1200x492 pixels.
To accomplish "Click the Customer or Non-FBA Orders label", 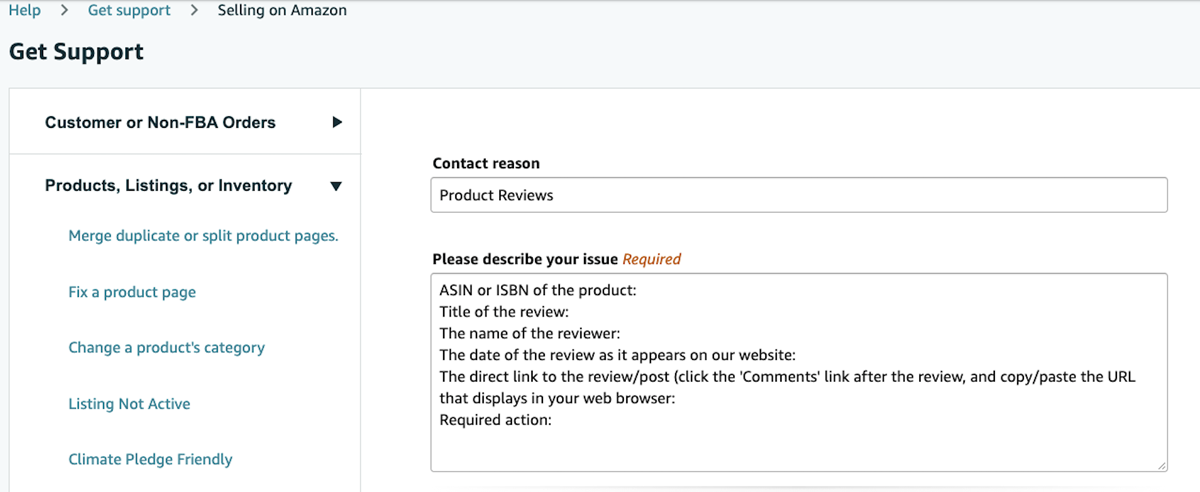I will pyautogui.click(x=160, y=123).
